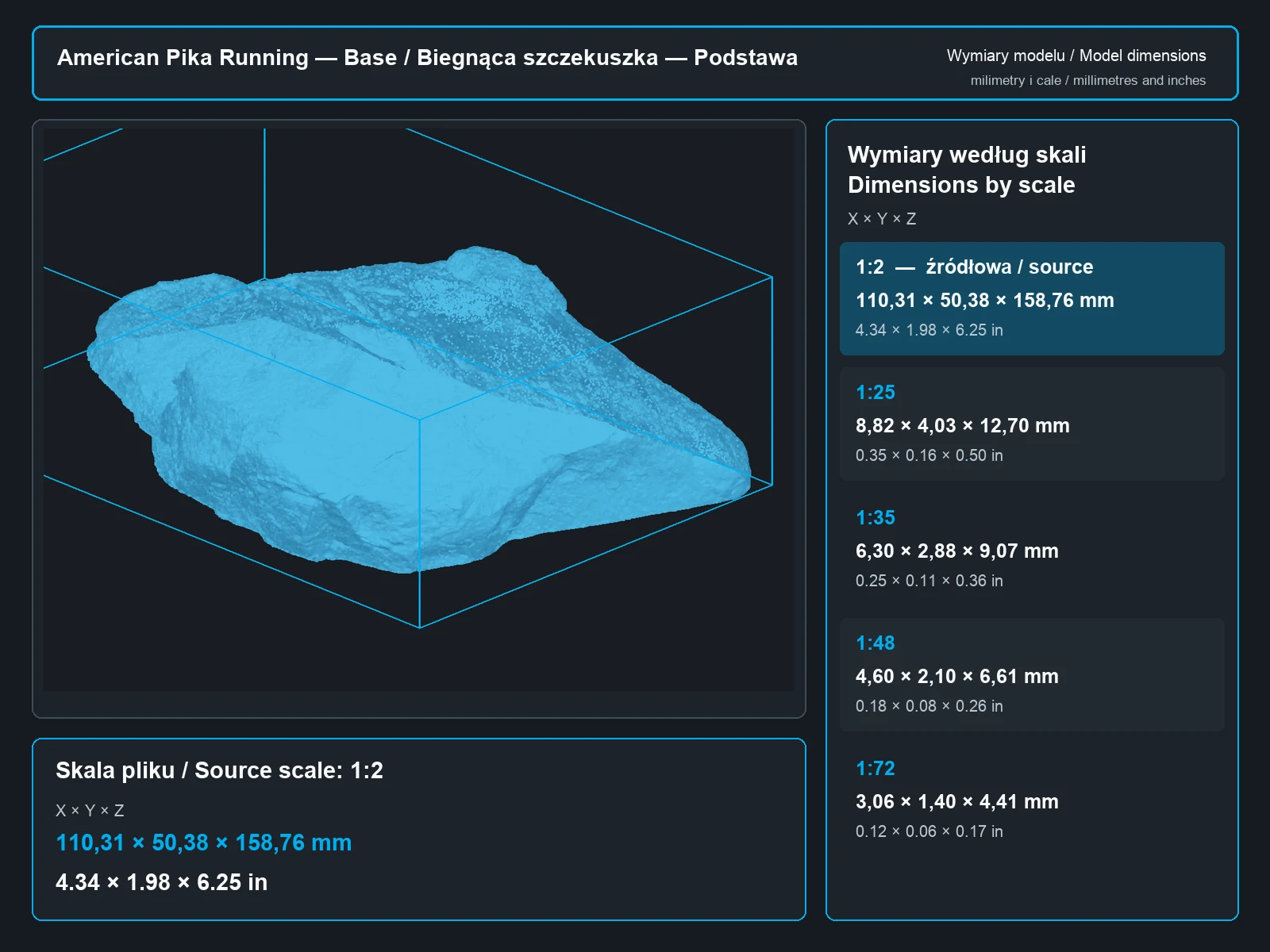Click the X × Y × Z label under Source scale

(x=90, y=811)
